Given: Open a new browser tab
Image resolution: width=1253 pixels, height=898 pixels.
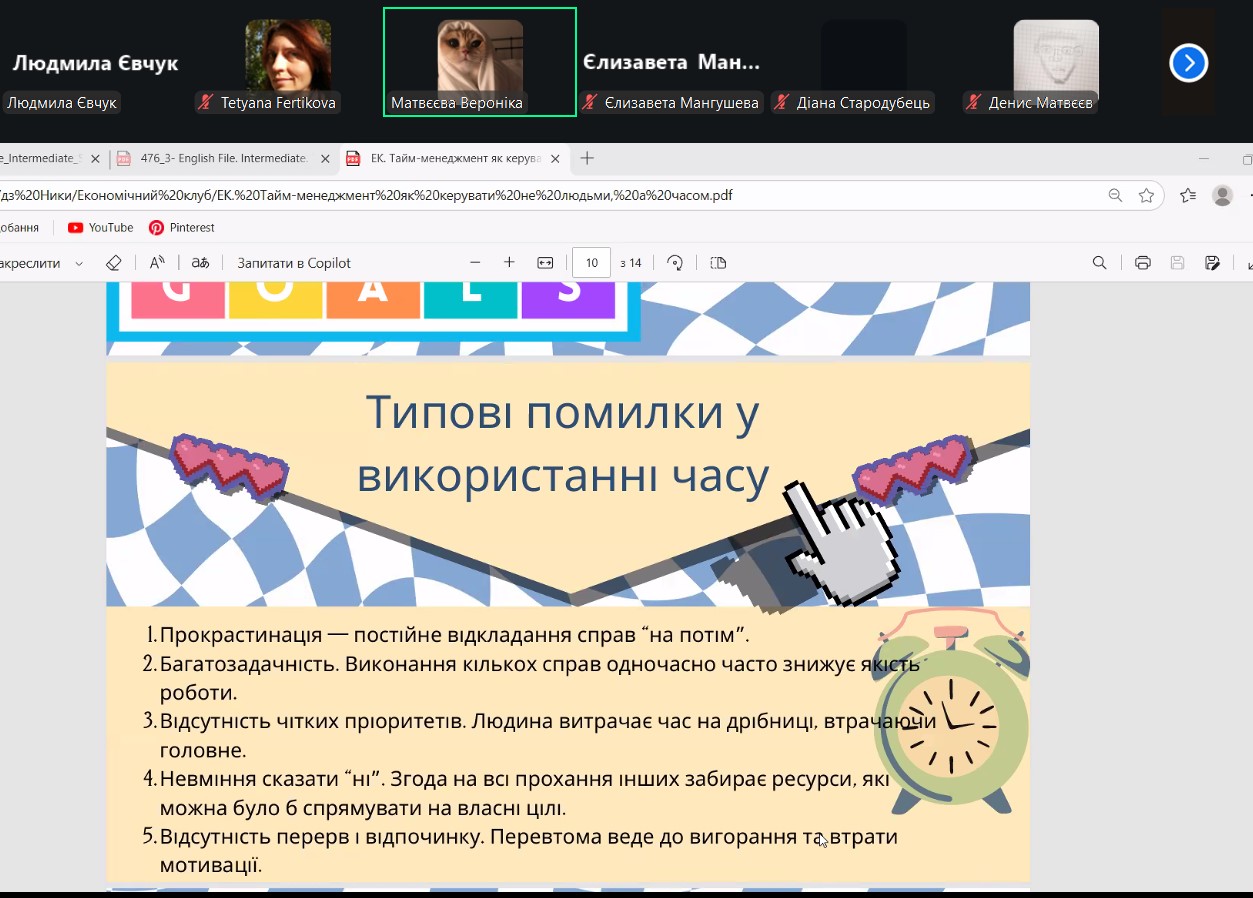Looking at the screenshot, I should tap(587, 158).
